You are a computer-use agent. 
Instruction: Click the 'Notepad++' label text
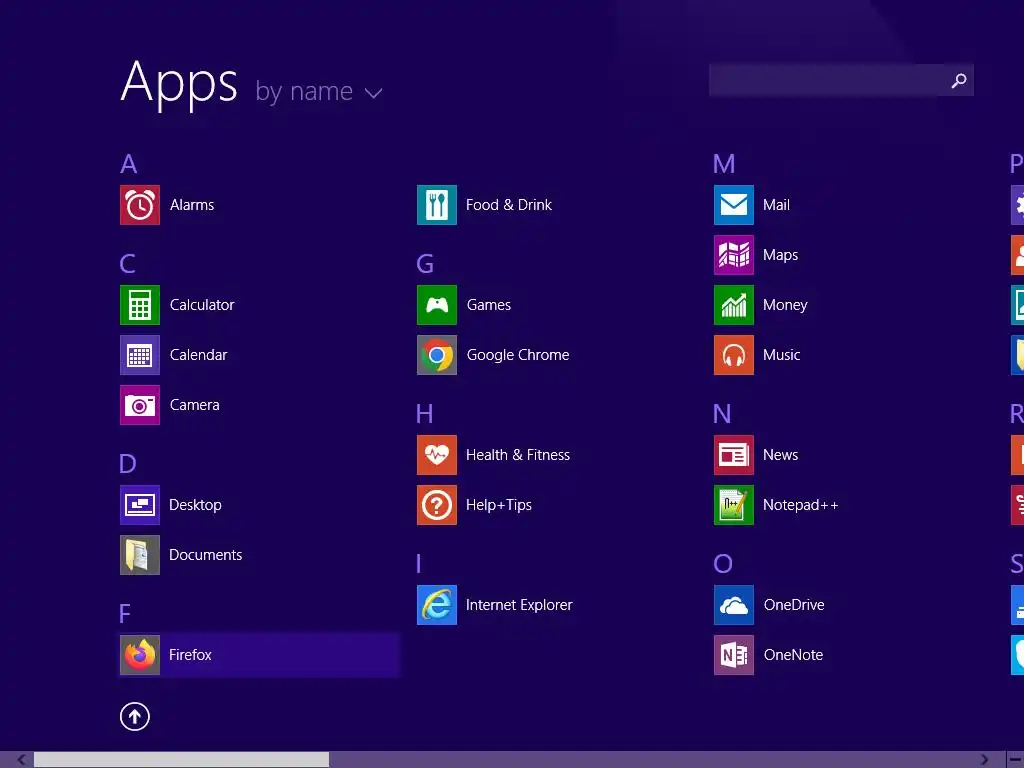(x=801, y=505)
